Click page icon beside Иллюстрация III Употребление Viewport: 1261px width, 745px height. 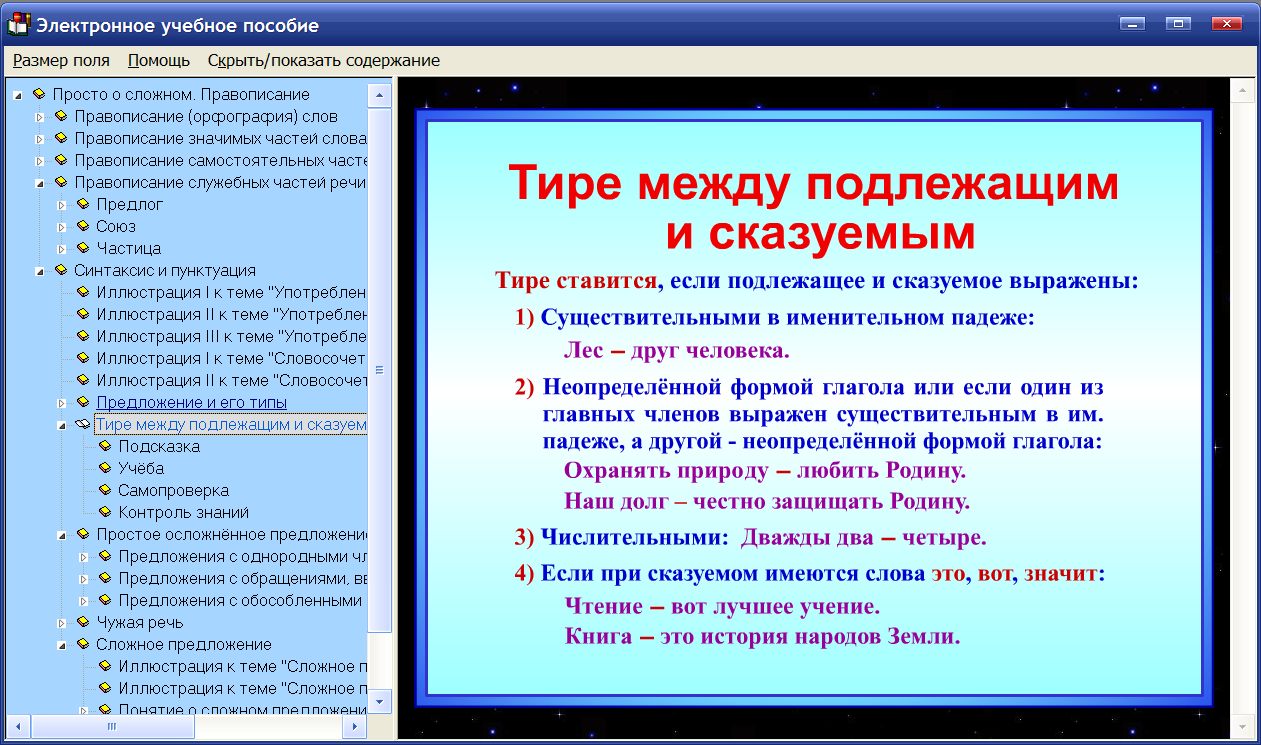(x=83, y=336)
